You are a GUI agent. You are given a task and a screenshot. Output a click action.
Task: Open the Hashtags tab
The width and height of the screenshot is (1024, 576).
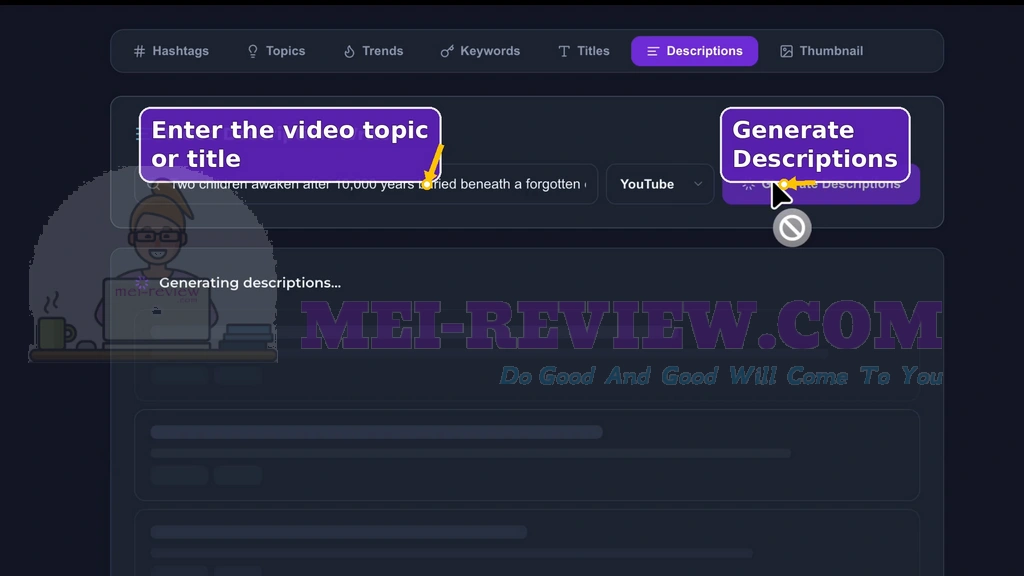171,51
